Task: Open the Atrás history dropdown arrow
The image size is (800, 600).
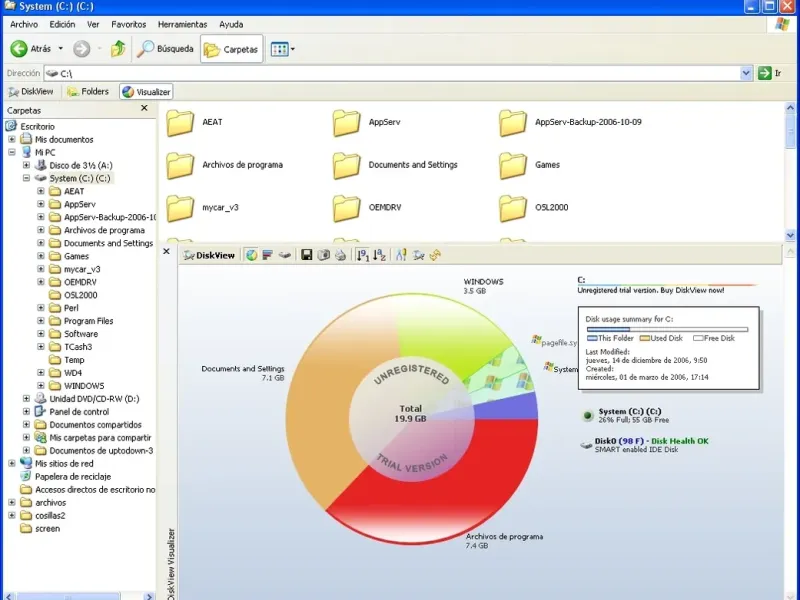Action: click(61, 49)
